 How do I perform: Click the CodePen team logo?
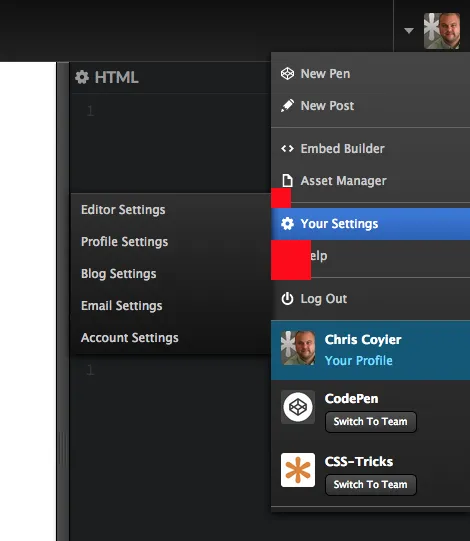pyautogui.click(x=298, y=407)
